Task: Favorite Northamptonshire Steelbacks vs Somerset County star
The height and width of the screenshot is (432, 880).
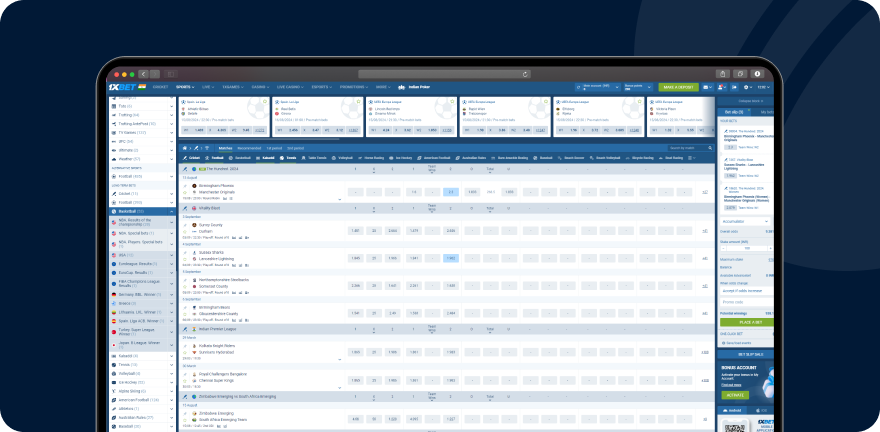Action: [x=185, y=286]
